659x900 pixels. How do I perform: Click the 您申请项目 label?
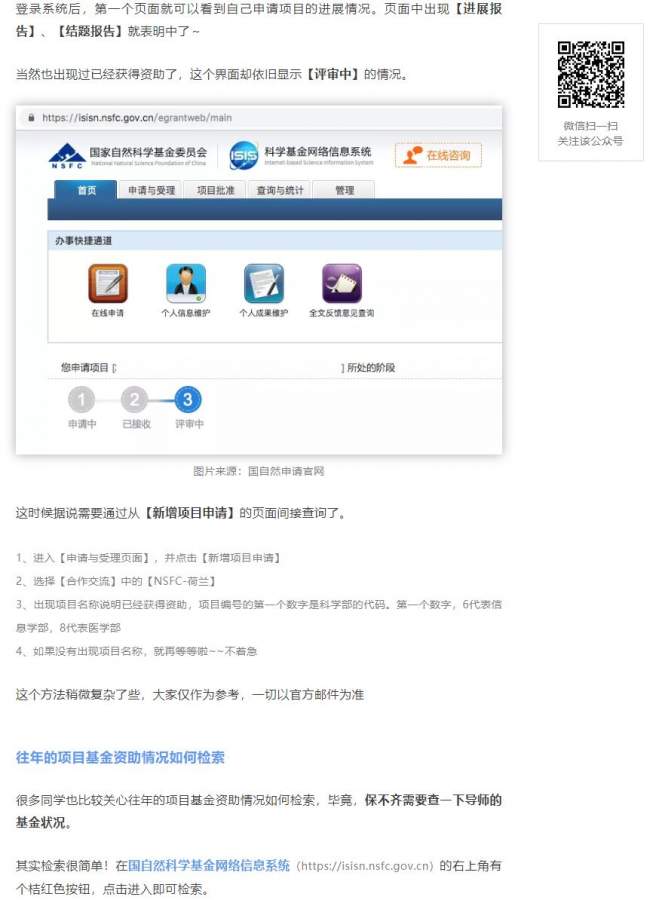[x=85, y=367]
